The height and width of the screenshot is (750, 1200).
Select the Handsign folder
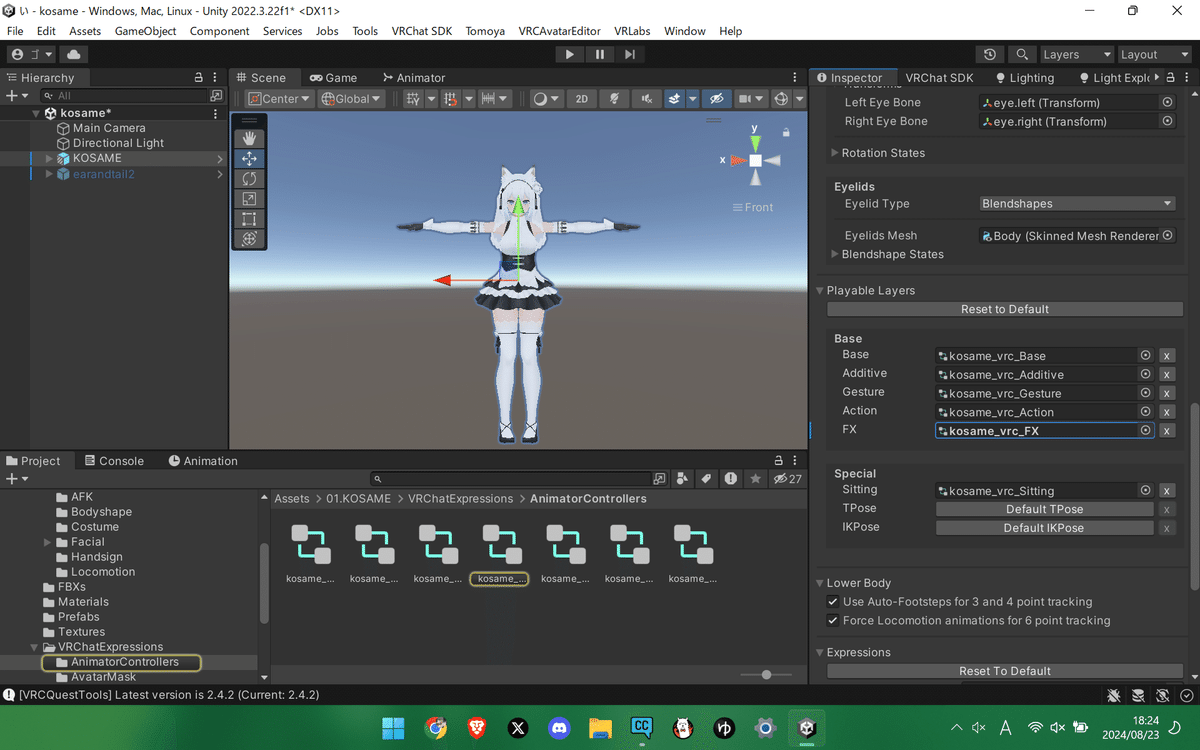[x=96, y=557]
